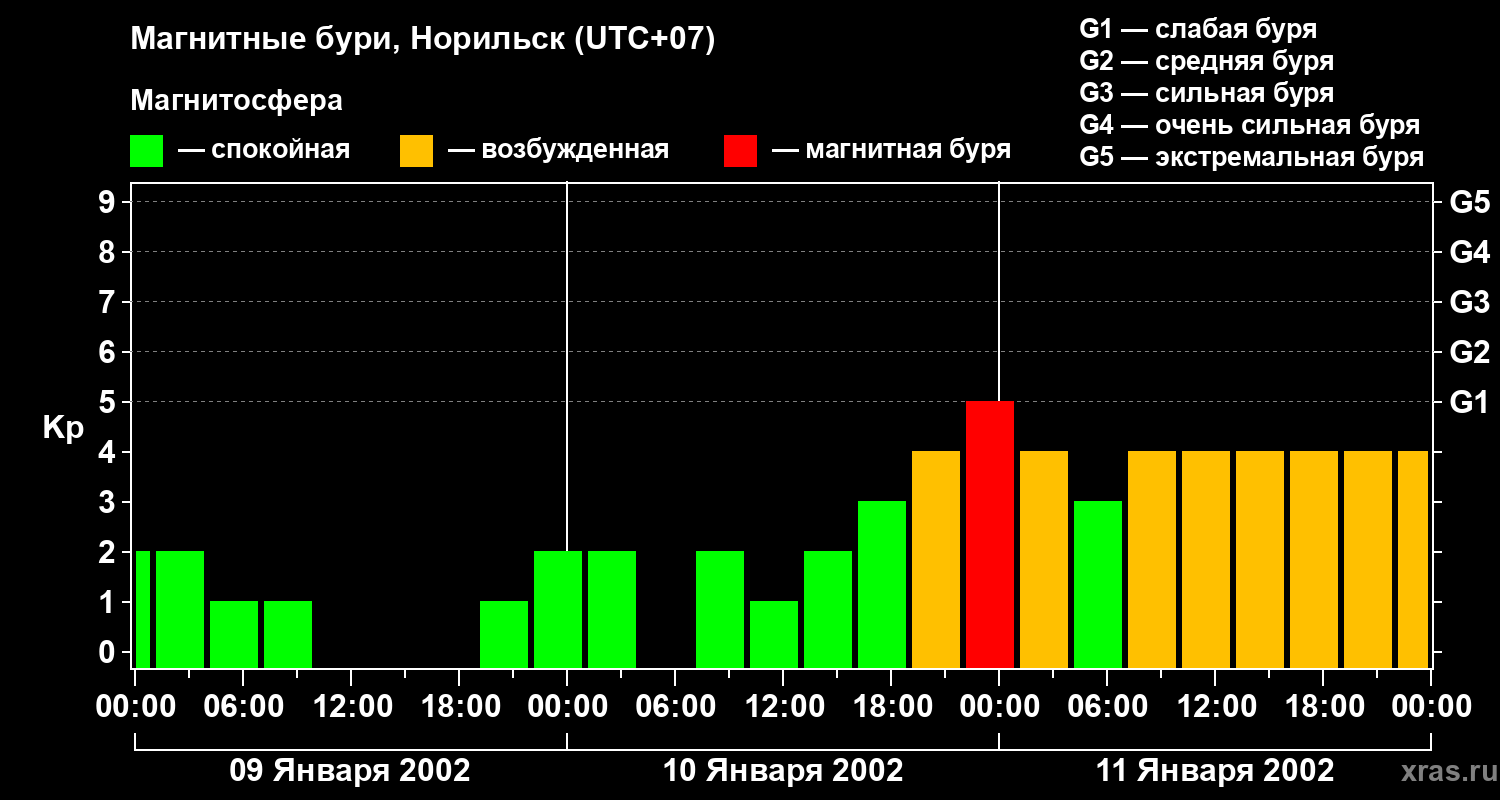Click the Kp axis value 4

coord(109,452)
